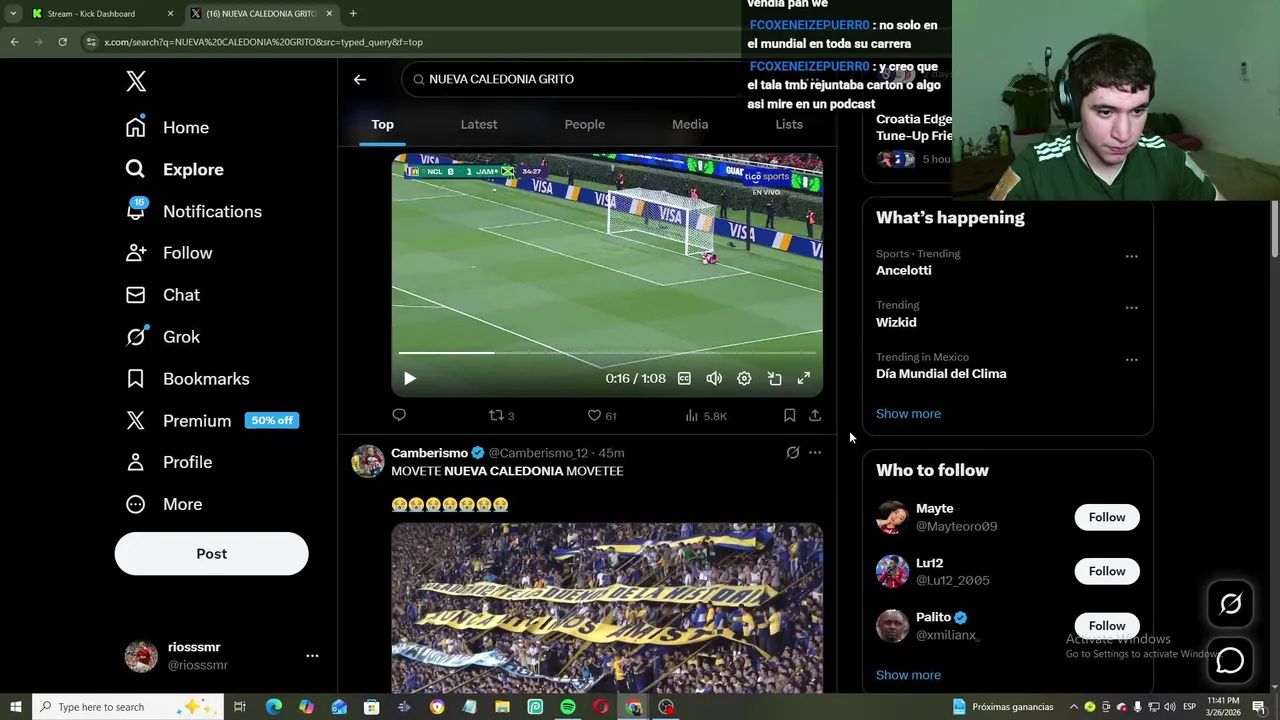The width and height of the screenshot is (1280, 720).
Task: Open More menu in sidebar
Action: pos(163,504)
